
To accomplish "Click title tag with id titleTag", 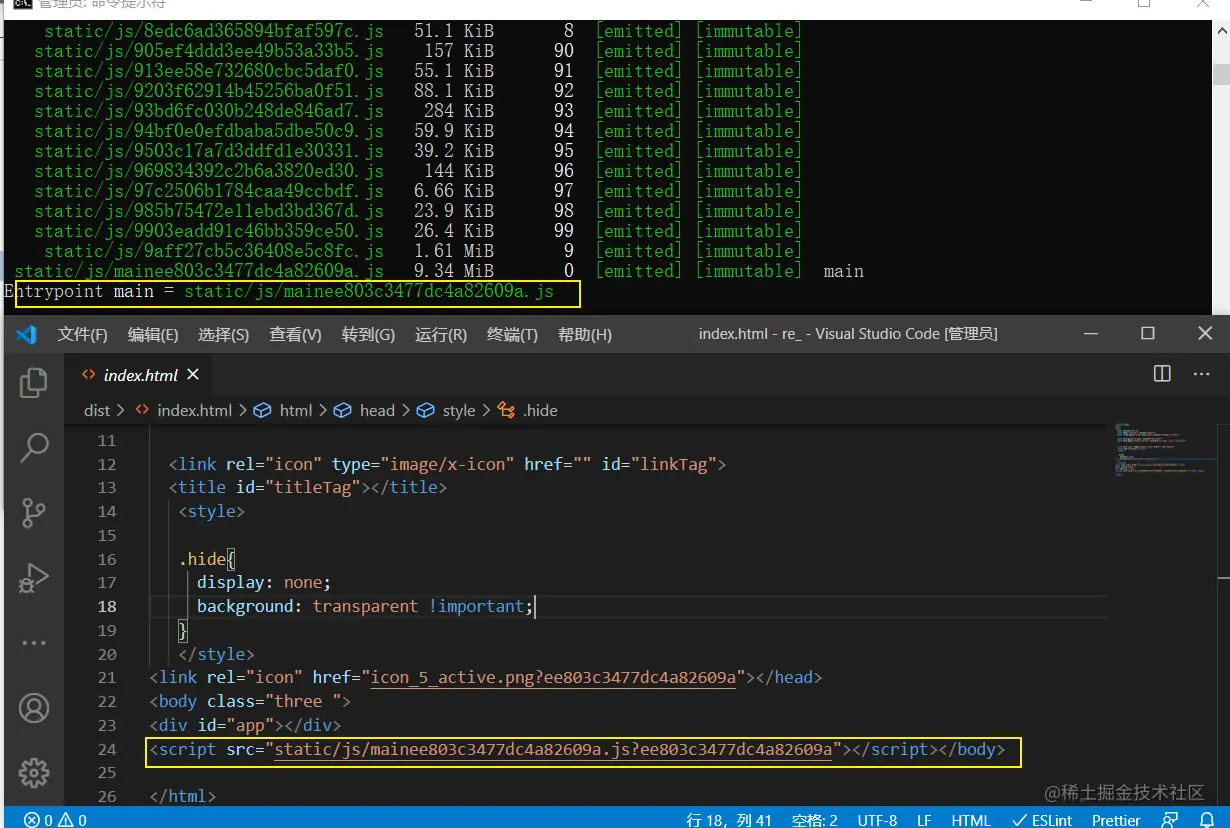I will pyautogui.click(x=308, y=487).
